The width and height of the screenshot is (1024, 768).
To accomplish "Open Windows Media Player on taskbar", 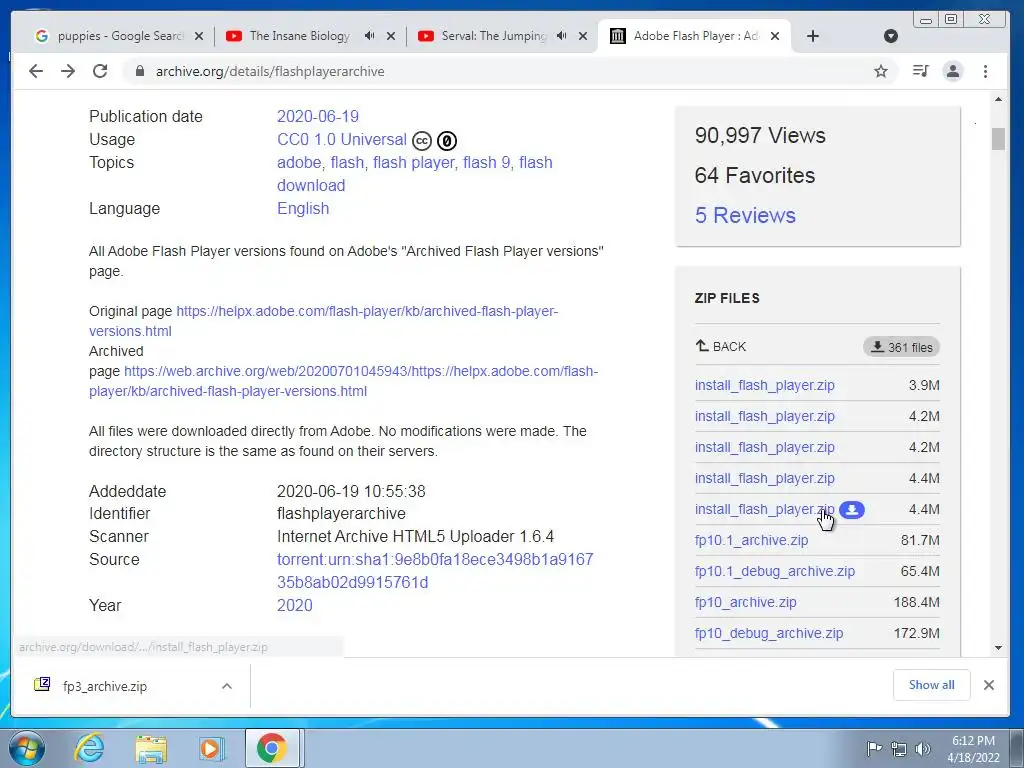I will pos(211,748).
